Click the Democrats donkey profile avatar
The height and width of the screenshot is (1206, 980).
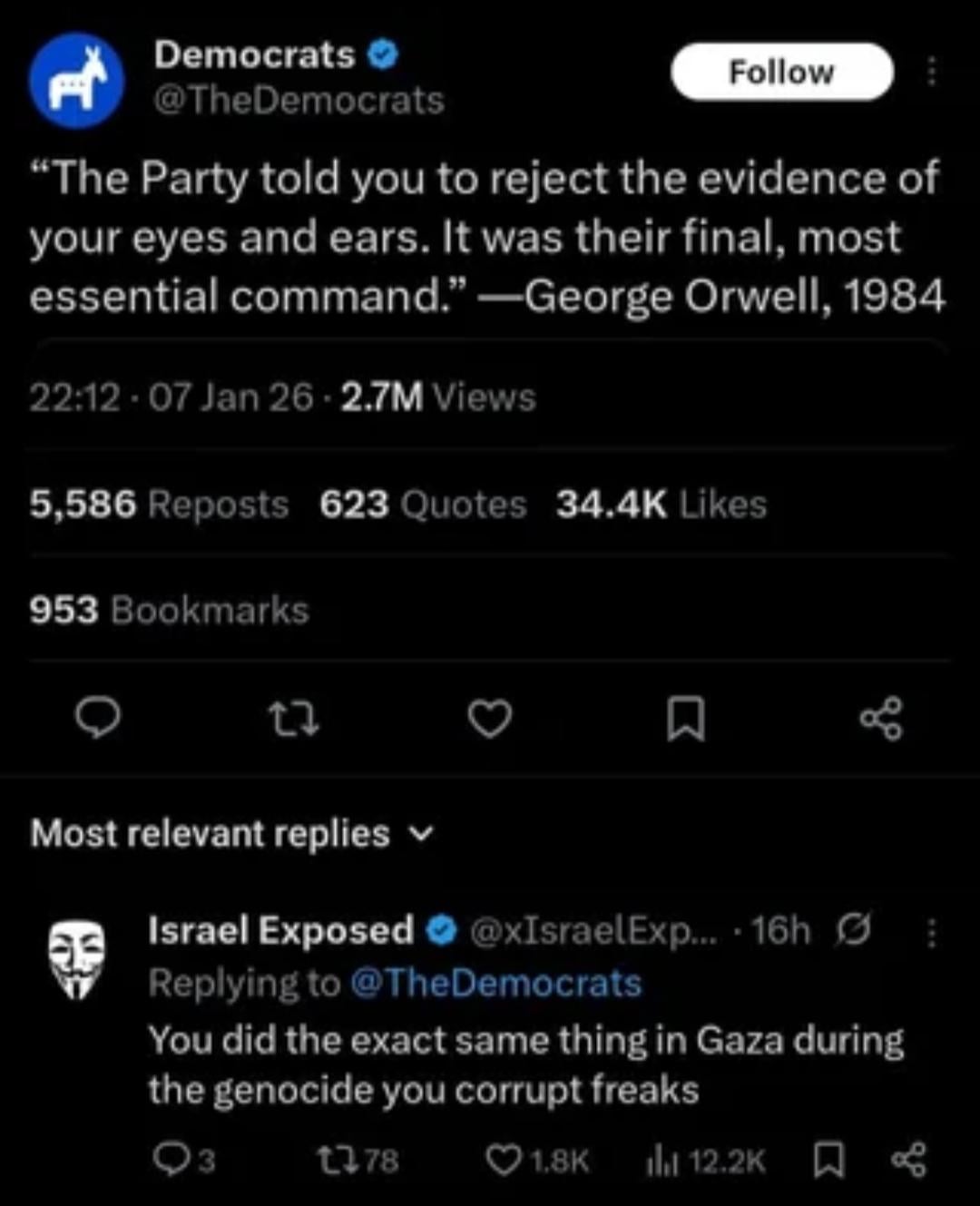point(76,81)
